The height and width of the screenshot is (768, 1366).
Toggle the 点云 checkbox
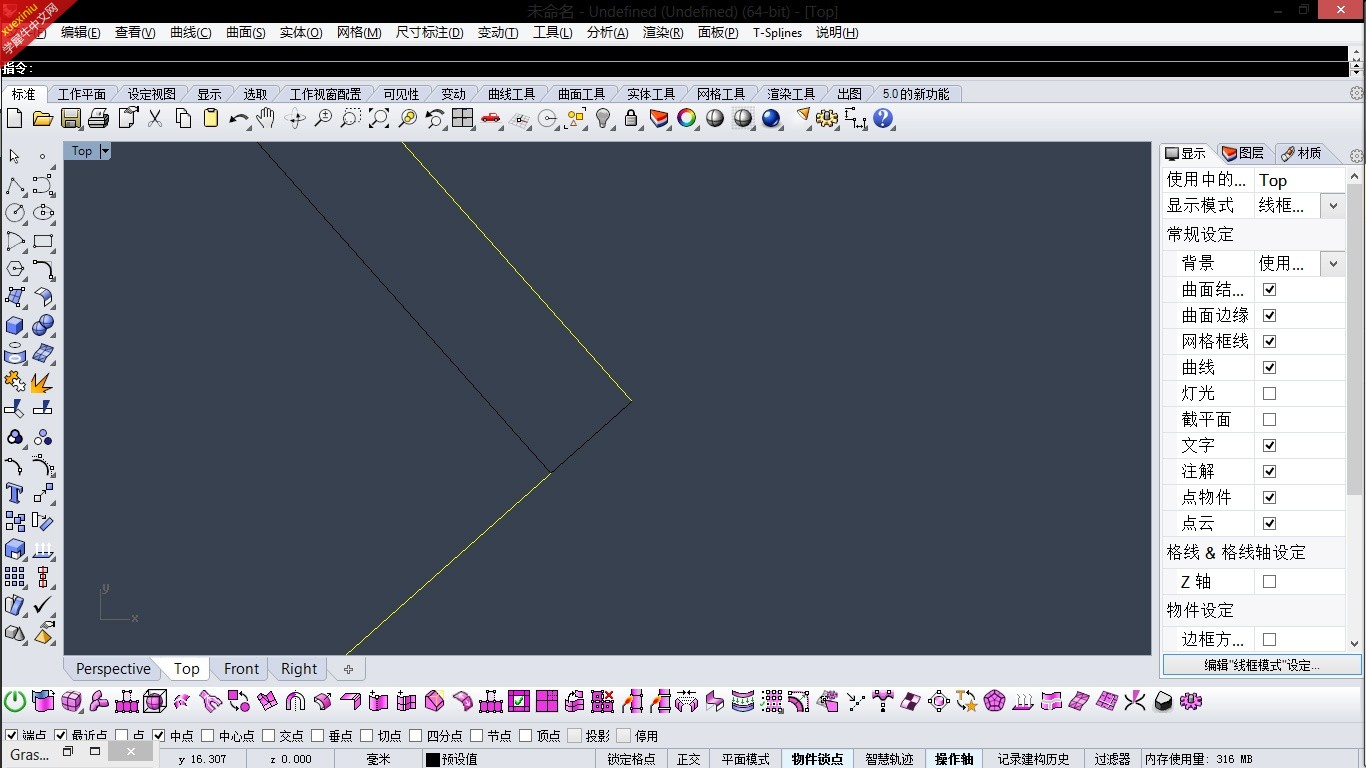tap(1269, 523)
